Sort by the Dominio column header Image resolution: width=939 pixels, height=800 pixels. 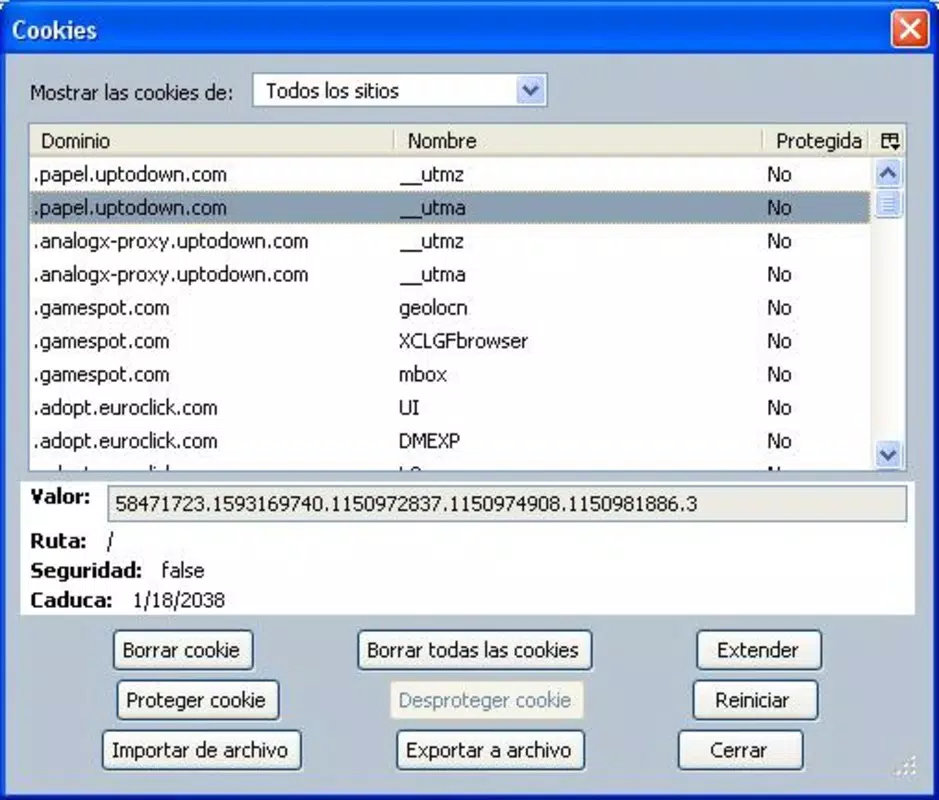[x=212, y=141]
